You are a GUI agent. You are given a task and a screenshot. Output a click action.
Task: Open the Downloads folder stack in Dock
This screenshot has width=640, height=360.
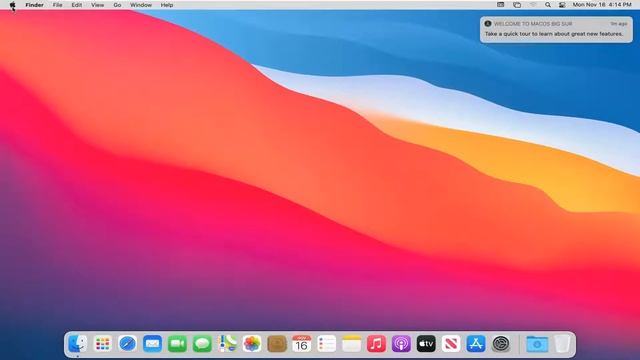tap(537, 344)
